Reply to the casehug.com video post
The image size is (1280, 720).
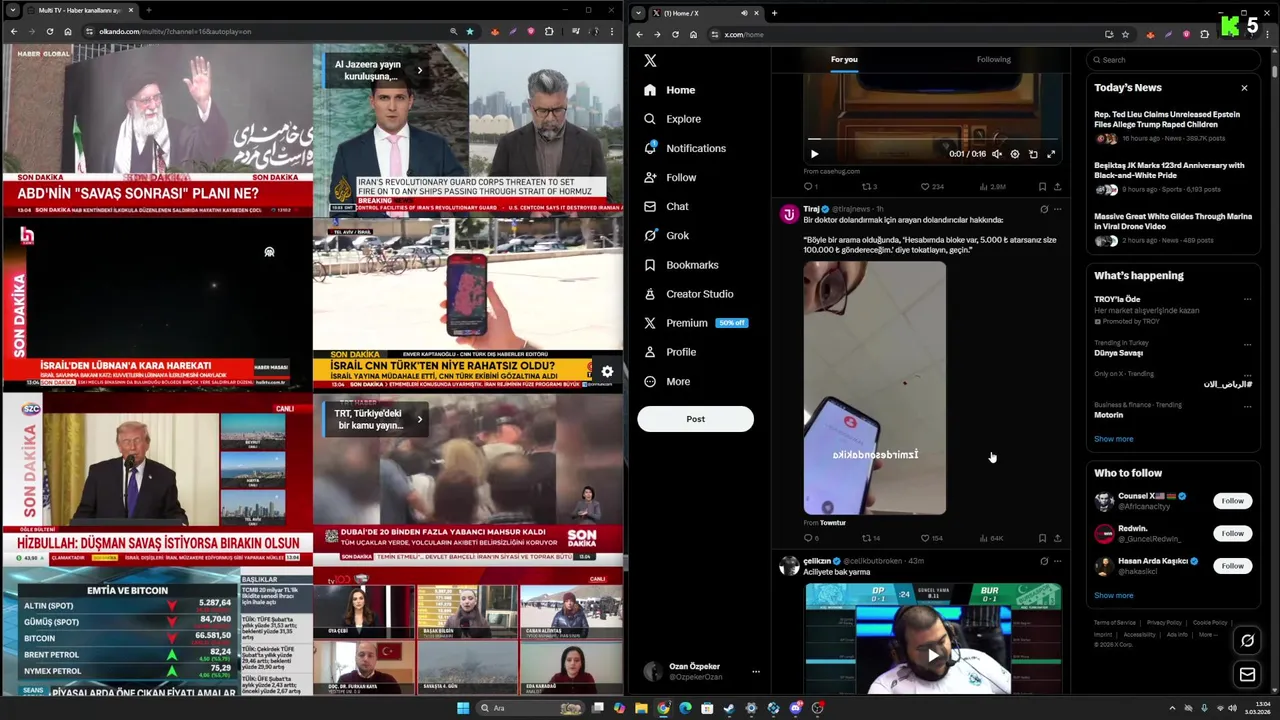click(810, 186)
